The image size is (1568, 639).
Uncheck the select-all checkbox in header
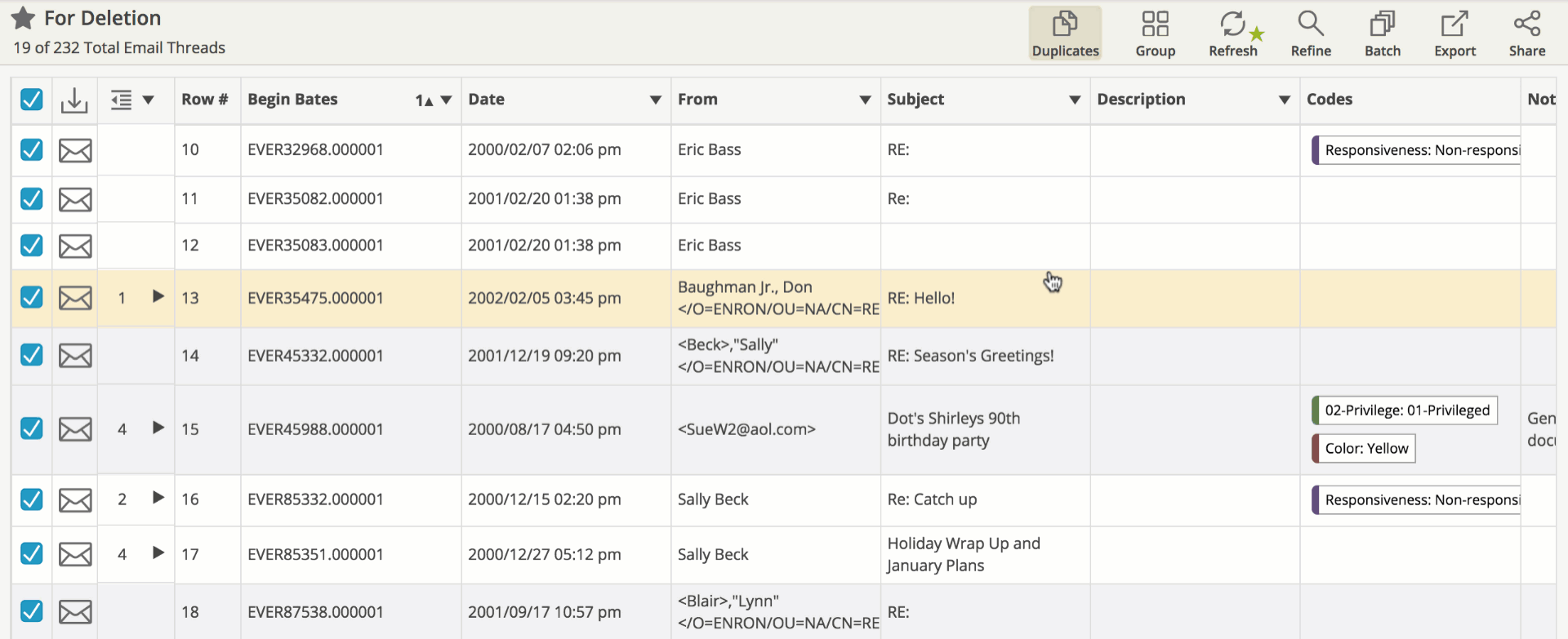[31, 100]
